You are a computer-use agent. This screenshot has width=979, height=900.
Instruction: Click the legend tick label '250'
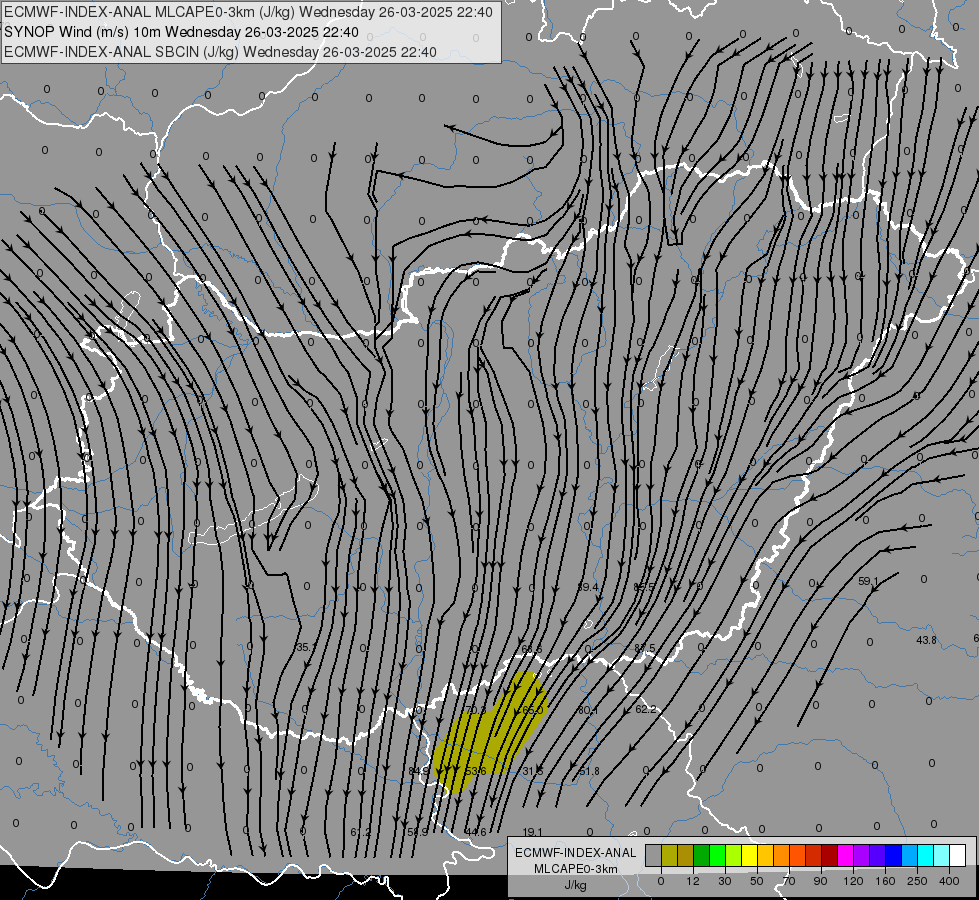point(917,881)
